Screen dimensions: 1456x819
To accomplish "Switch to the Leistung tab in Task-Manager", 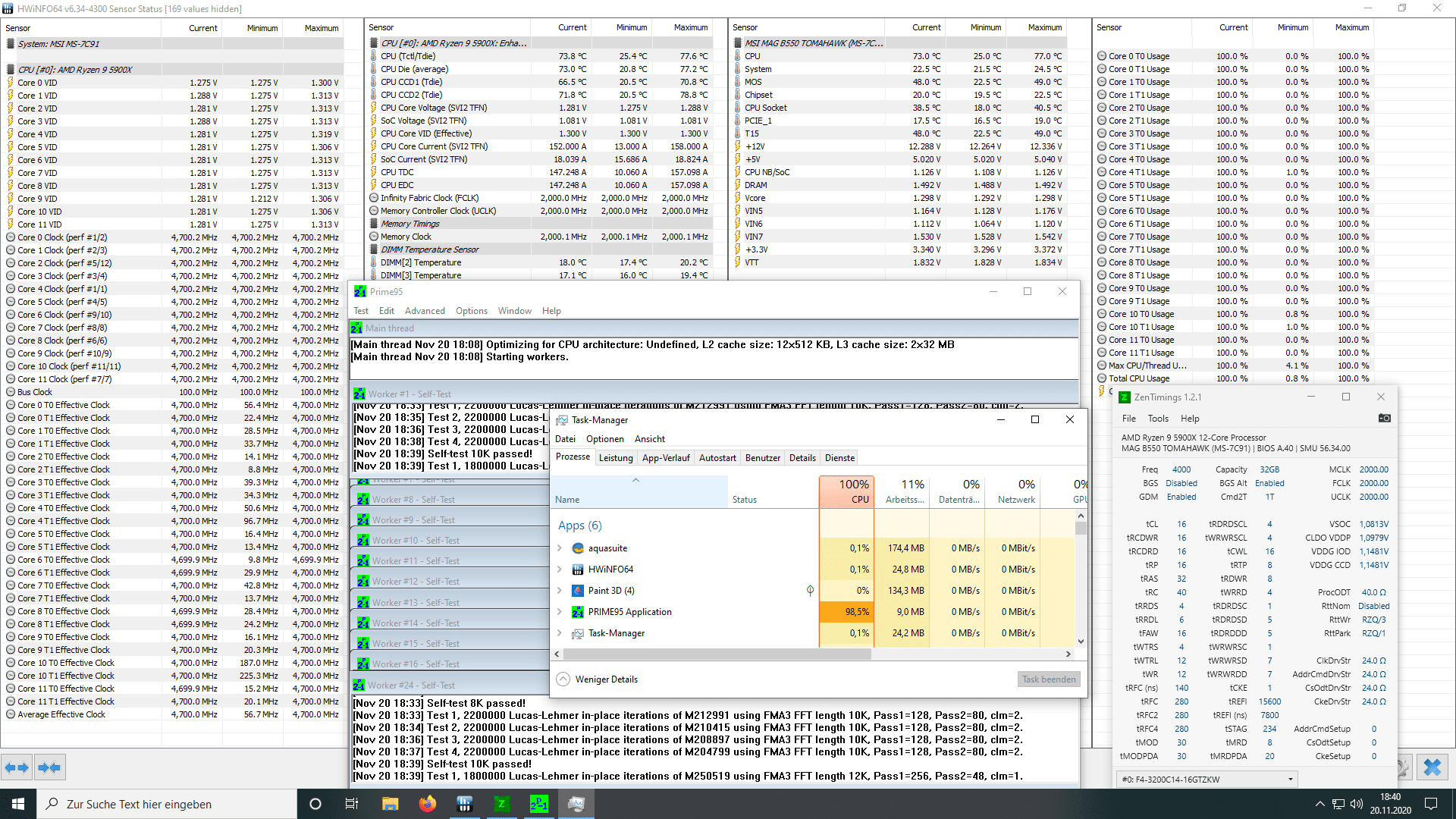I will [615, 458].
